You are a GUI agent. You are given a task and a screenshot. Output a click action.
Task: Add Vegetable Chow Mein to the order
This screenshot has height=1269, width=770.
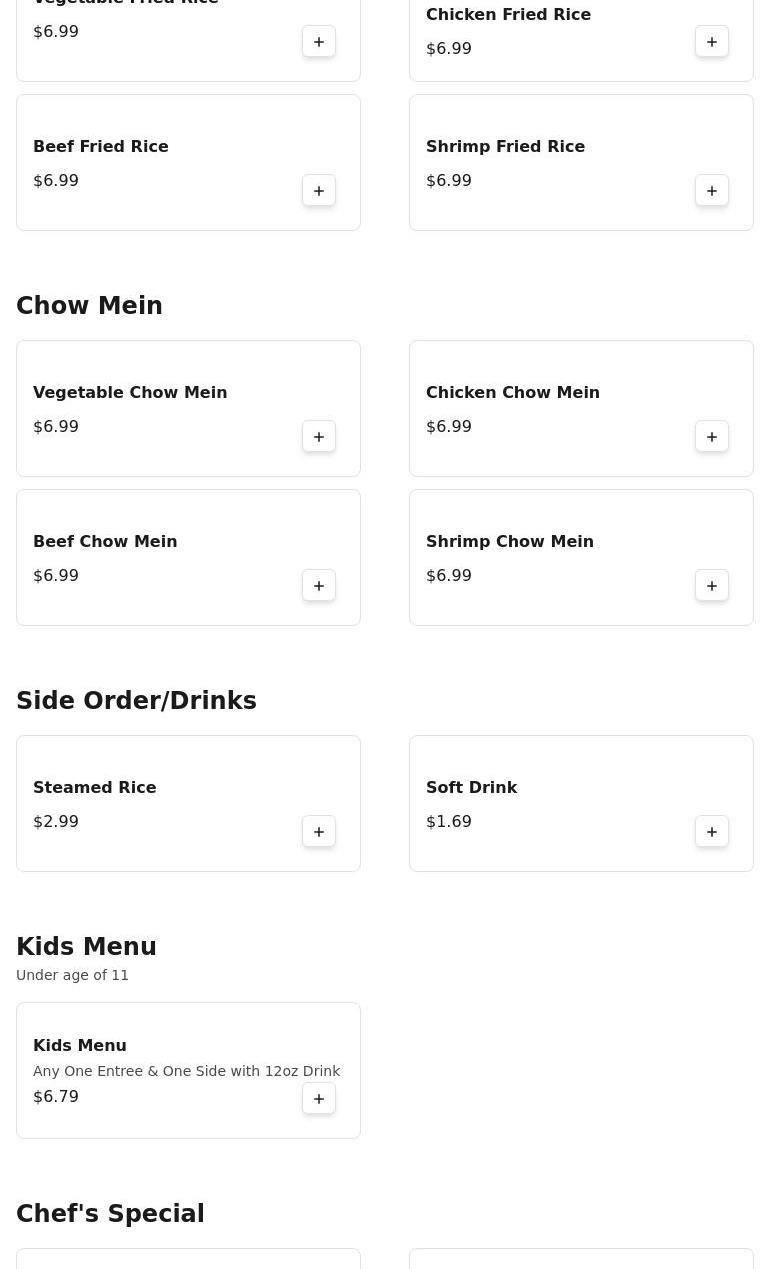319,437
